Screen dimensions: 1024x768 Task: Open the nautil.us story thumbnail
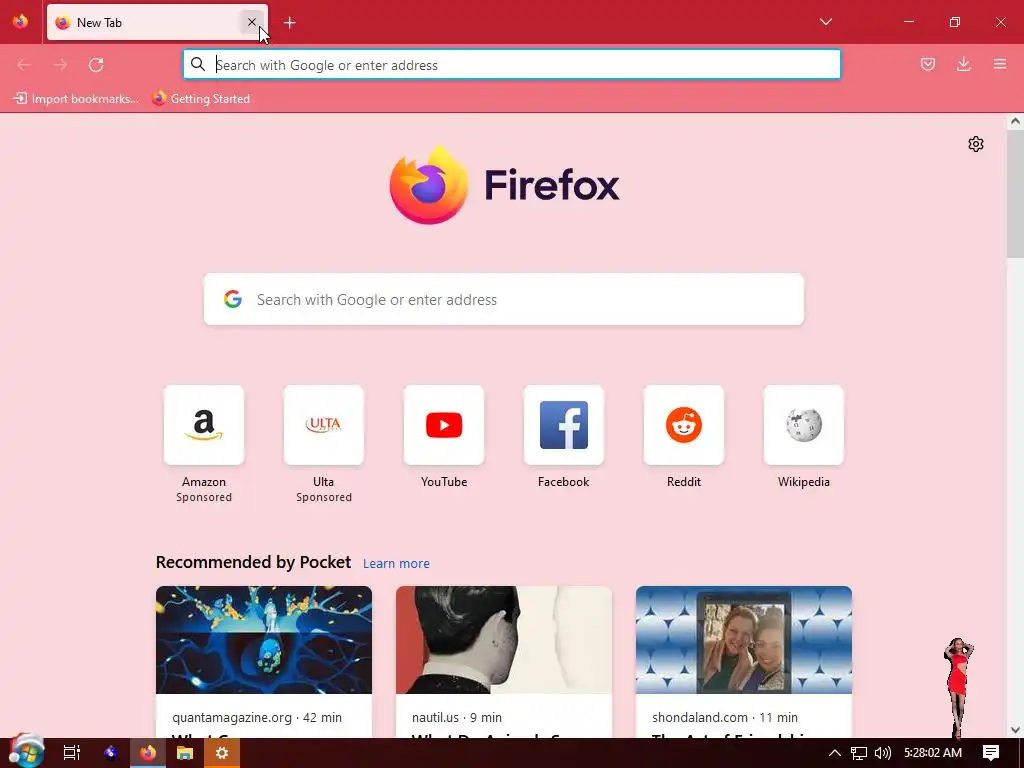coord(504,640)
